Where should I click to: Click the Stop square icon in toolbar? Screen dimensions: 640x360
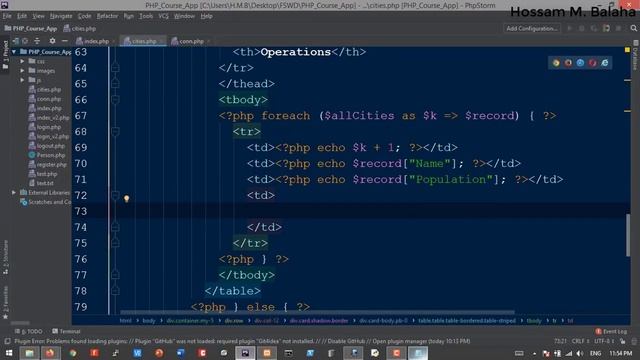pos(619,29)
